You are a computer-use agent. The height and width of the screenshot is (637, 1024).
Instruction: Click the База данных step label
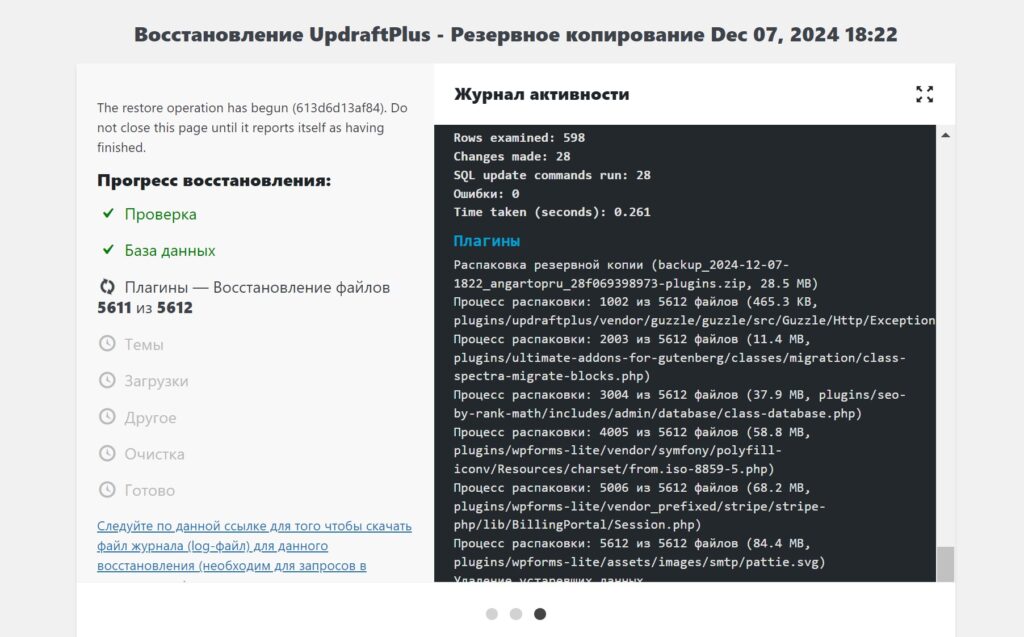pyautogui.click(x=170, y=251)
